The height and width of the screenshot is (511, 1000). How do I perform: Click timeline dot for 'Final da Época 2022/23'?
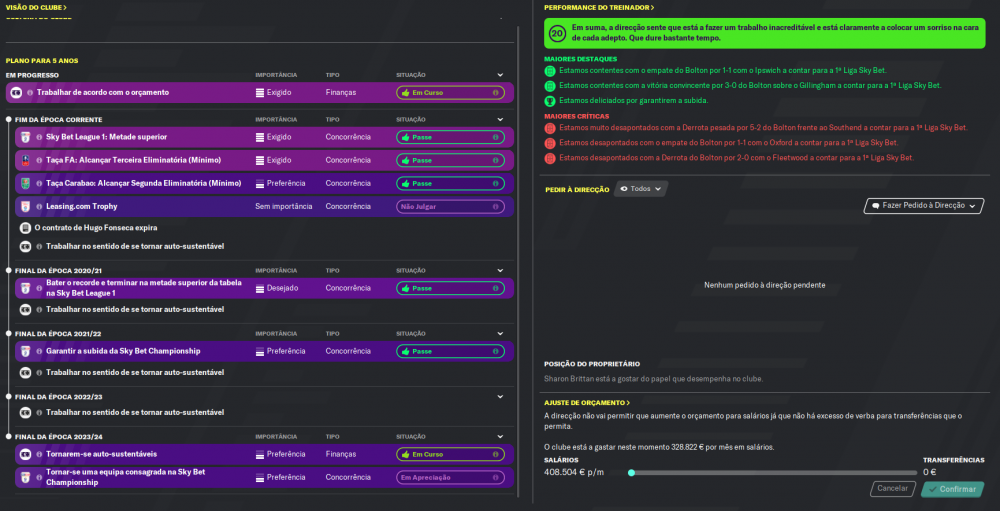(x=8, y=397)
